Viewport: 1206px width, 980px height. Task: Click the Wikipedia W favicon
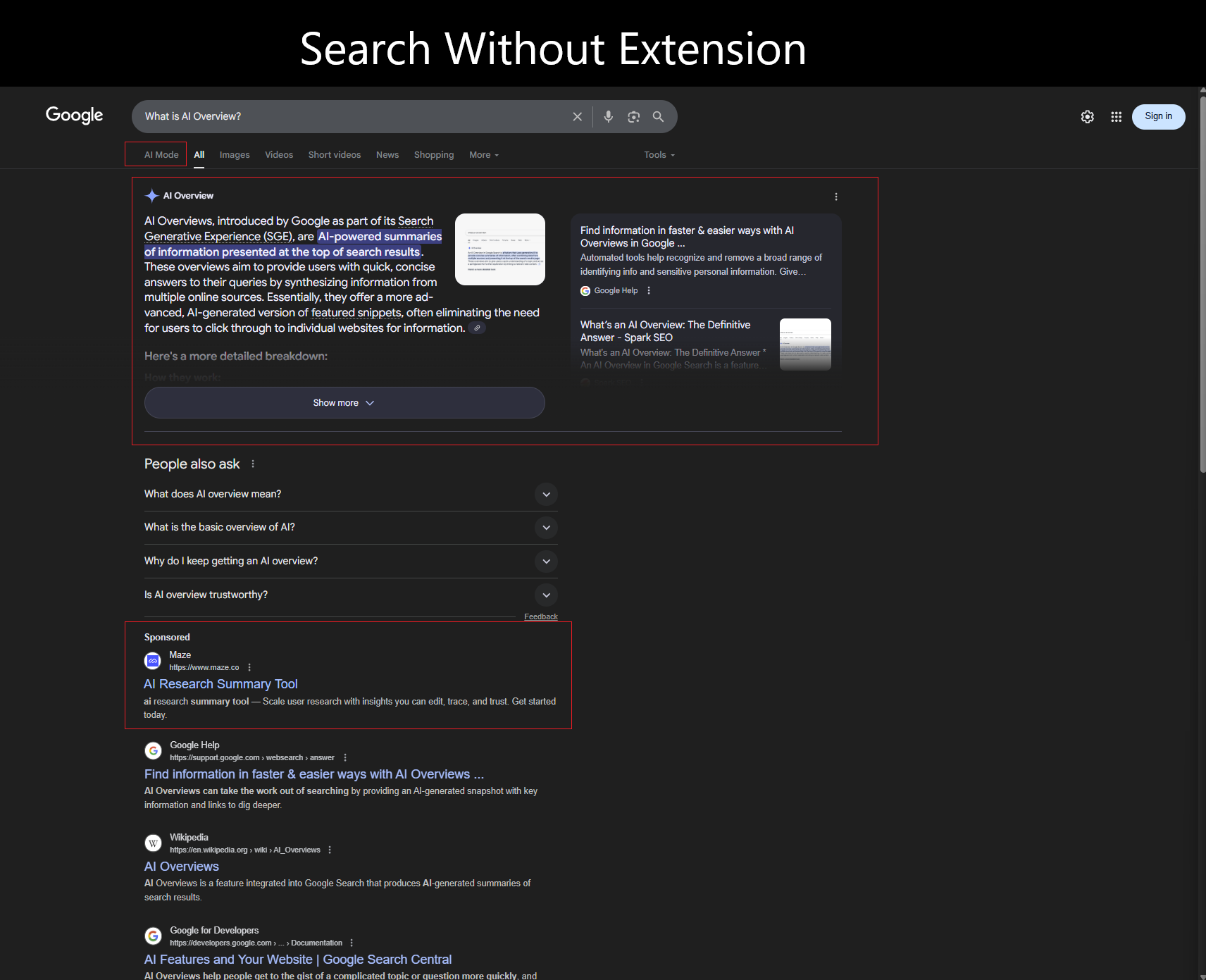pyautogui.click(x=153, y=843)
